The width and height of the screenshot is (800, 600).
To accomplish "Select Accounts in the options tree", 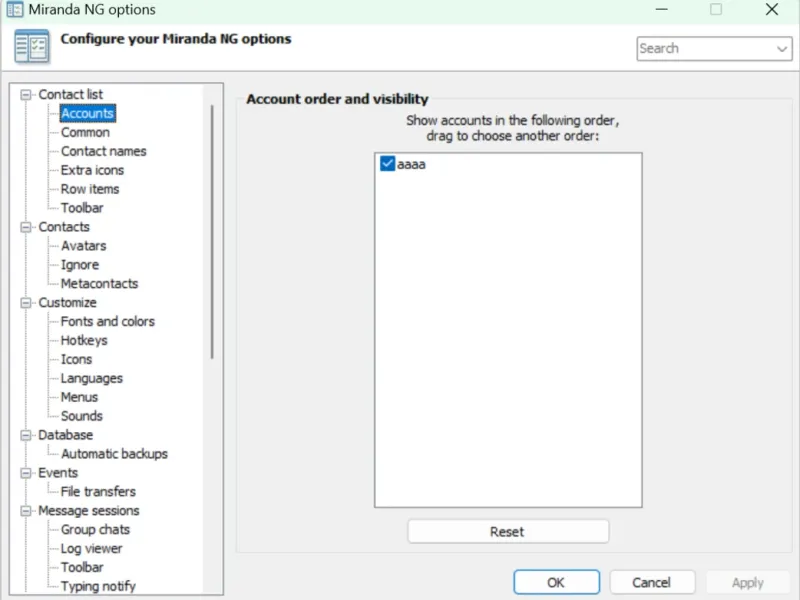I will [x=87, y=113].
